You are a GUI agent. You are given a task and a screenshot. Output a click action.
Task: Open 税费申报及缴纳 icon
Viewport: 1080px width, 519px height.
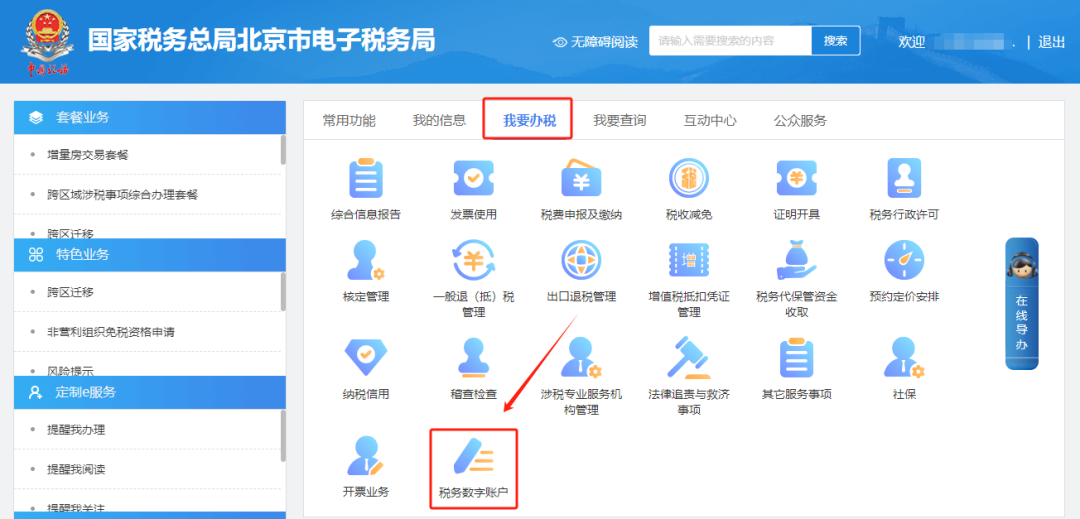[581, 178]
